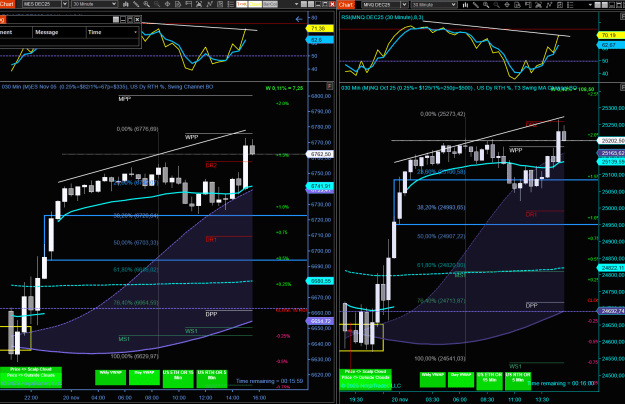Open drawing tools pencil in MNQ chart toolbar
Image resolution: width=625 pixels, height=404 pixels.
coord(476,5)
